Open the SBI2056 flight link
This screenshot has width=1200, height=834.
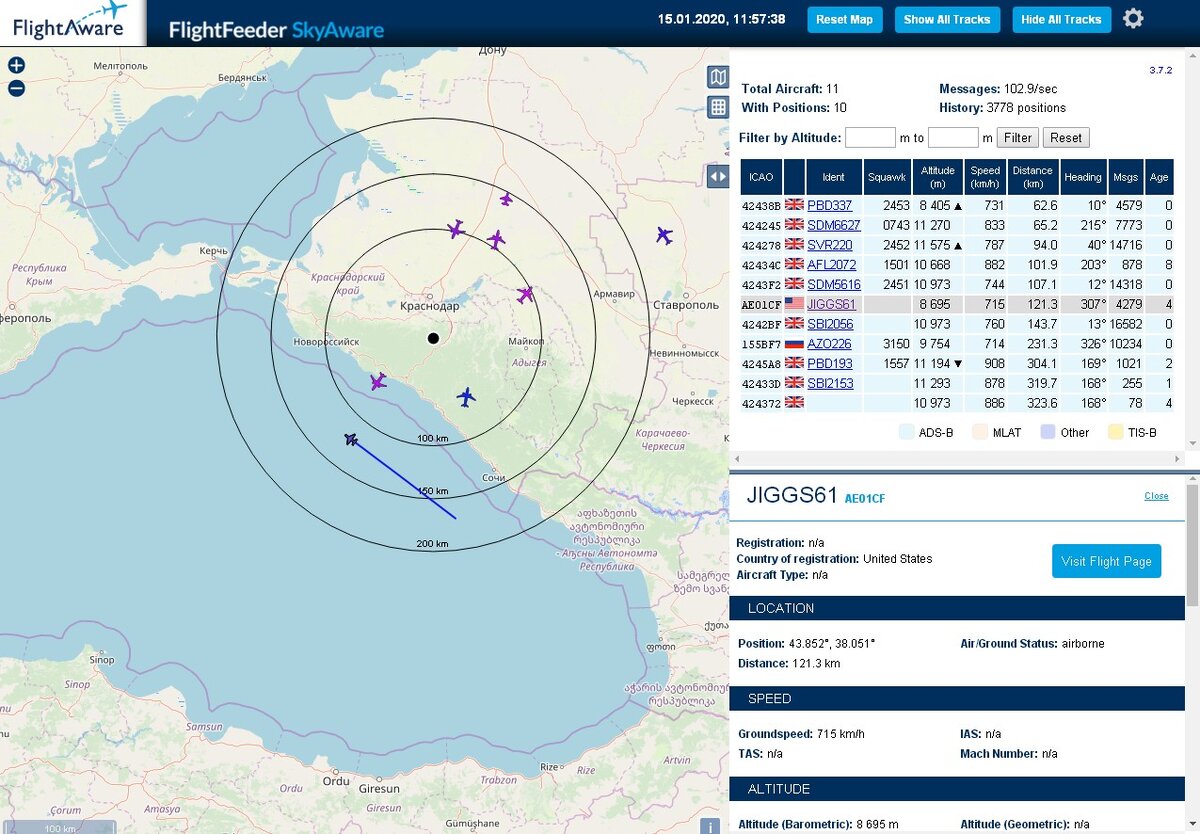(831, 324)
